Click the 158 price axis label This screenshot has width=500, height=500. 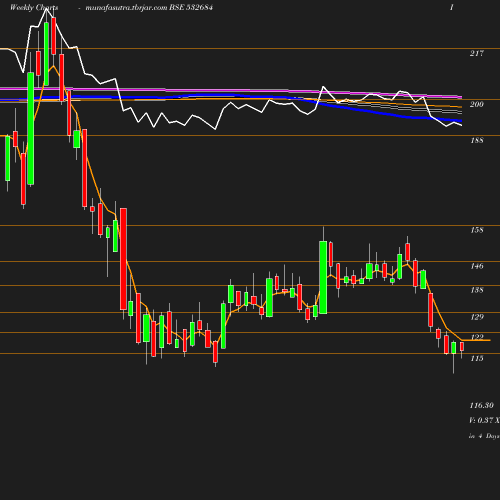pos(477,230)
